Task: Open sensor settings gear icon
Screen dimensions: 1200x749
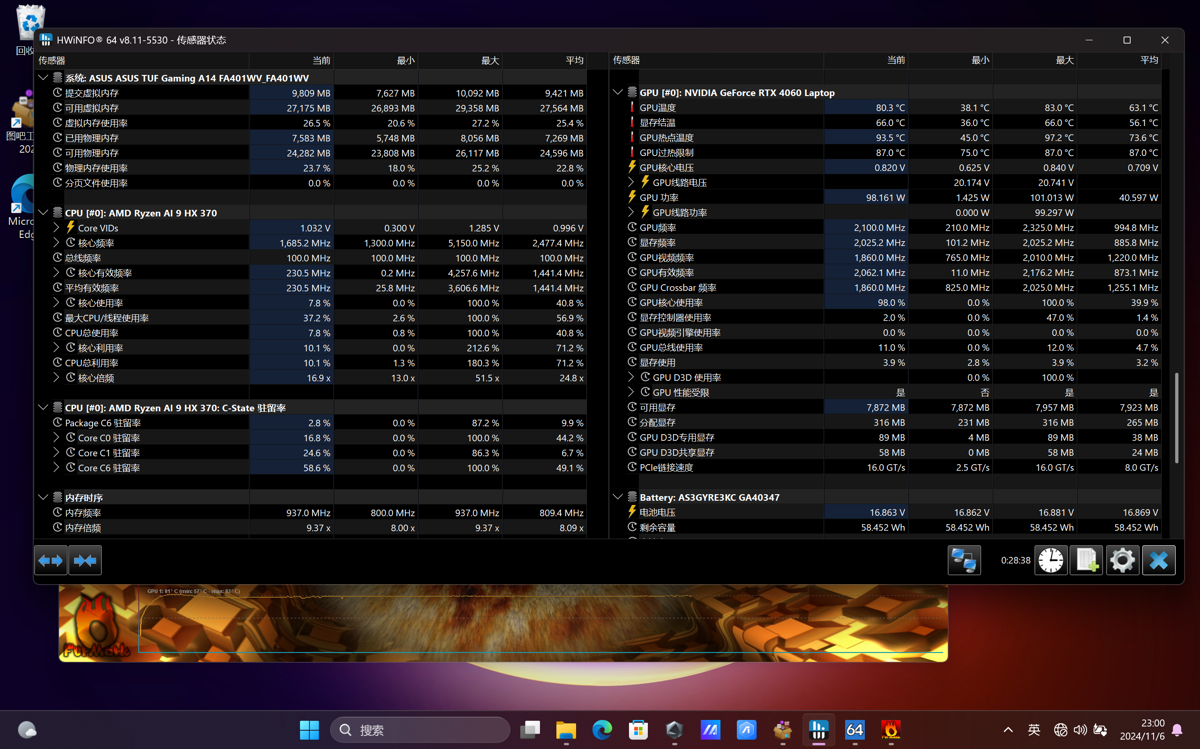Action: coord(1123,561)
